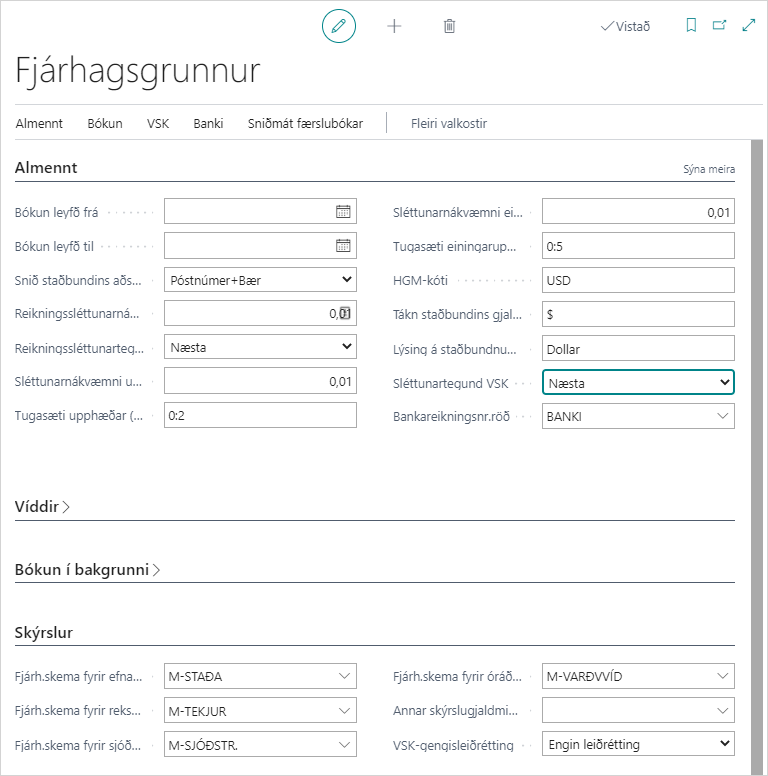768x776 pixels.
Task: Open the Póstnúmer+Bær dropdown
Action: [x=260, y=280]
